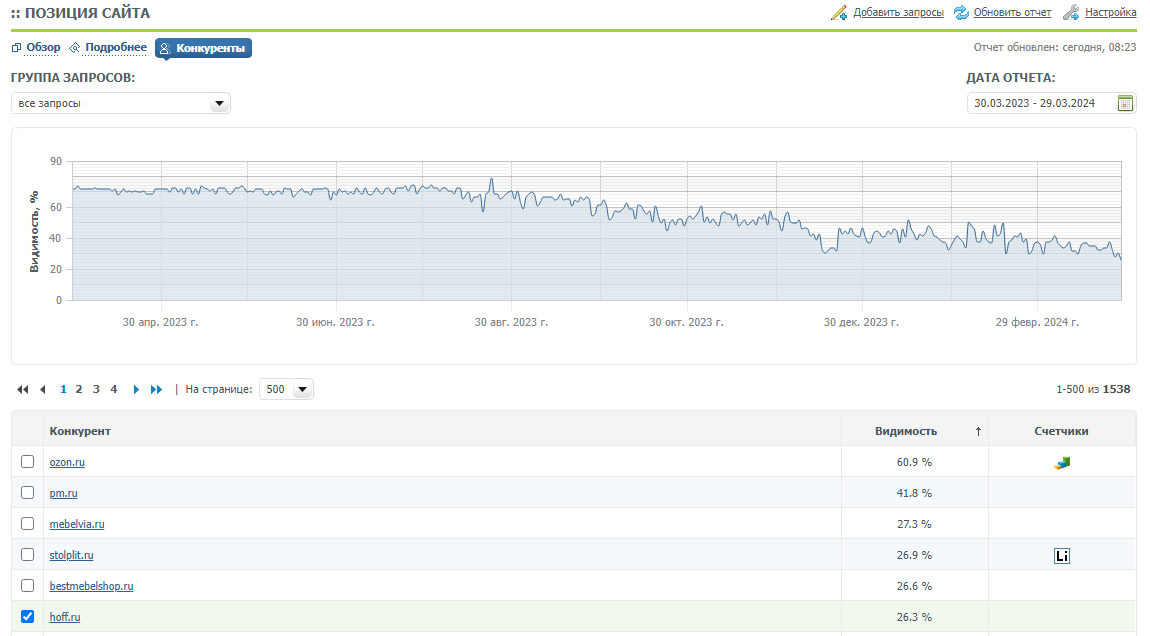Switch to the Обзор tab
The height and width of the screenshot is (636, 1150).
pos(43,48)
